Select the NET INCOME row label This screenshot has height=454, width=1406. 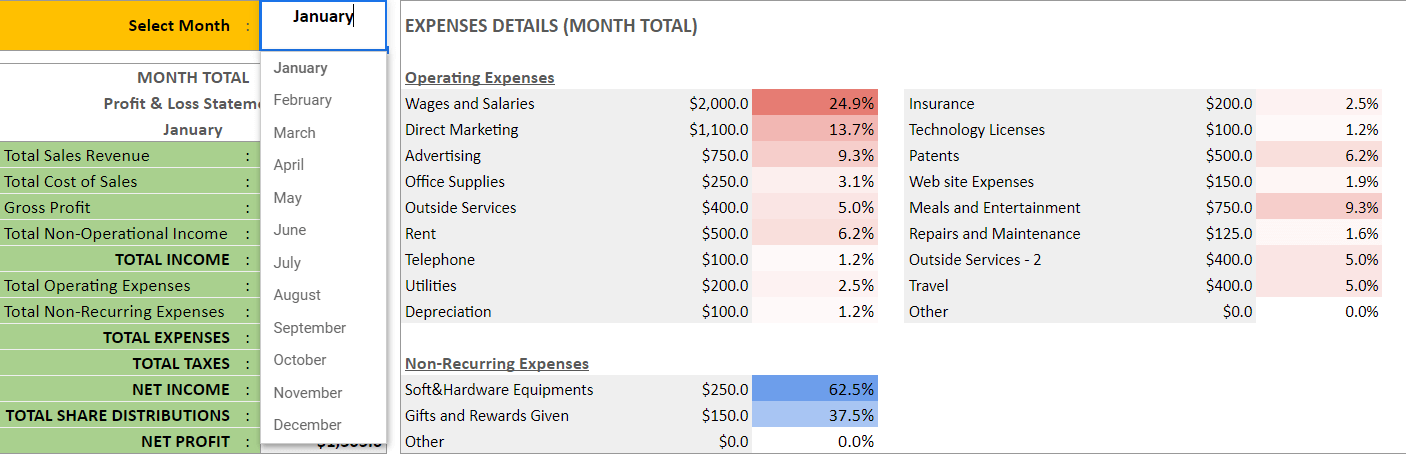click(181, 390)
